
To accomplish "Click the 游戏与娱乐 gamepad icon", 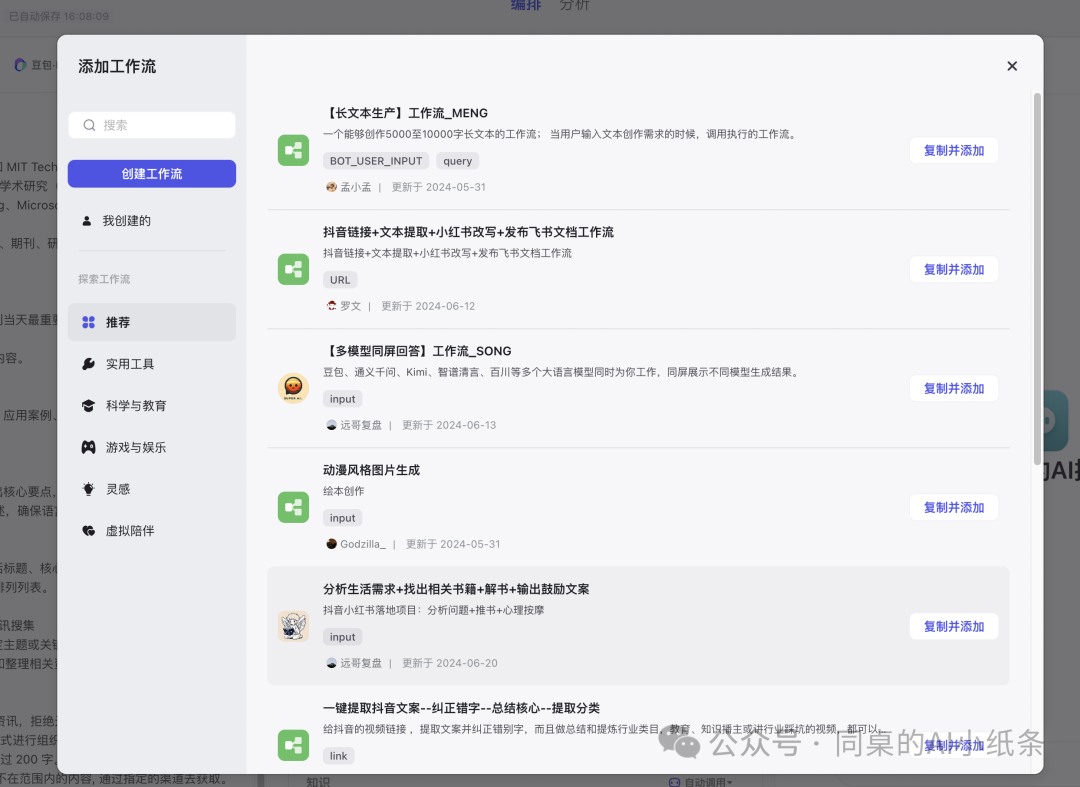I will click(x=90, y=447).
